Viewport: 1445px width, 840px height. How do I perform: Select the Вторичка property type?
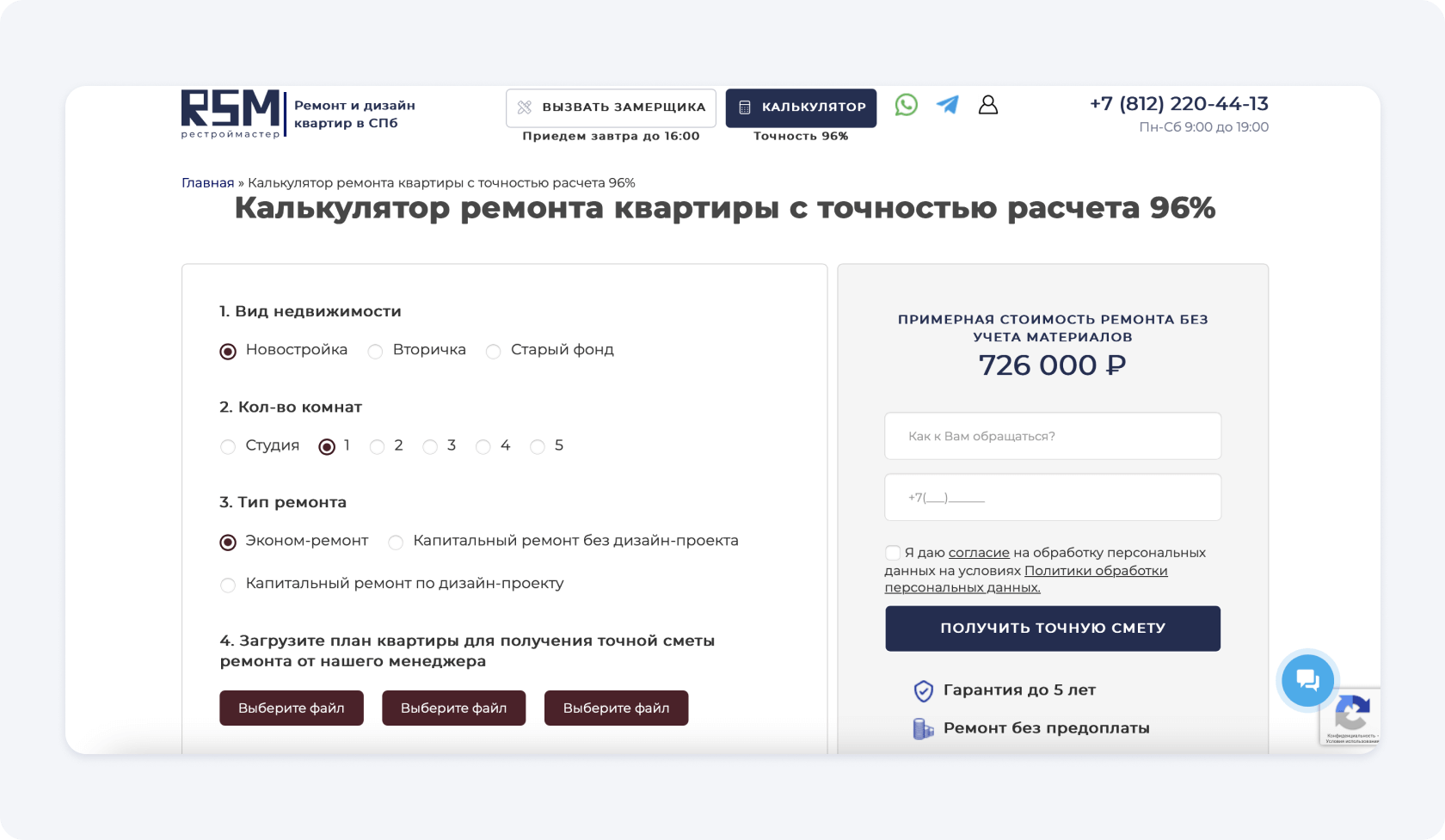tap(376, 352)
